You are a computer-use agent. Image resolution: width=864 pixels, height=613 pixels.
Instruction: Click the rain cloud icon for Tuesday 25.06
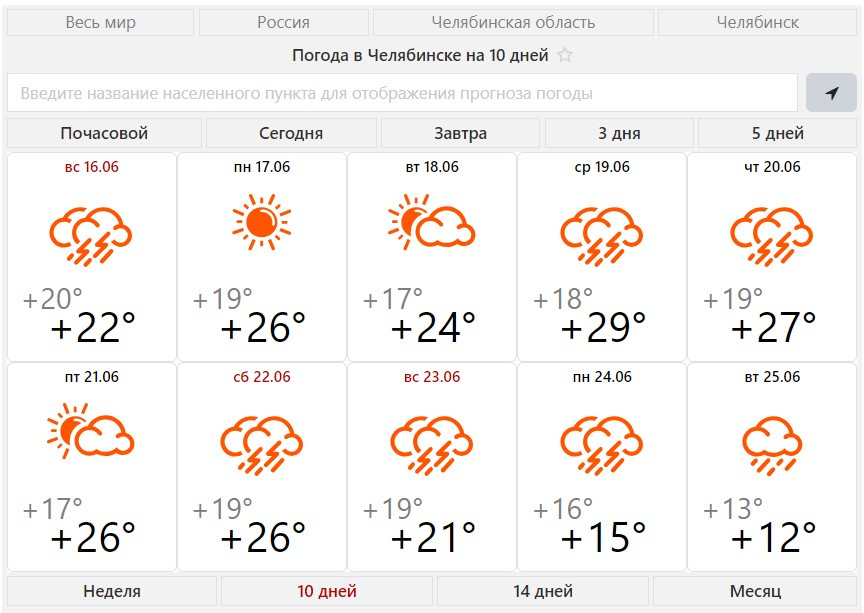tap(771, 442)
